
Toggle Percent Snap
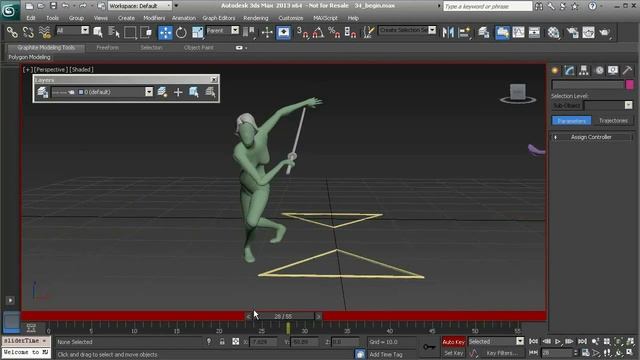334,32
